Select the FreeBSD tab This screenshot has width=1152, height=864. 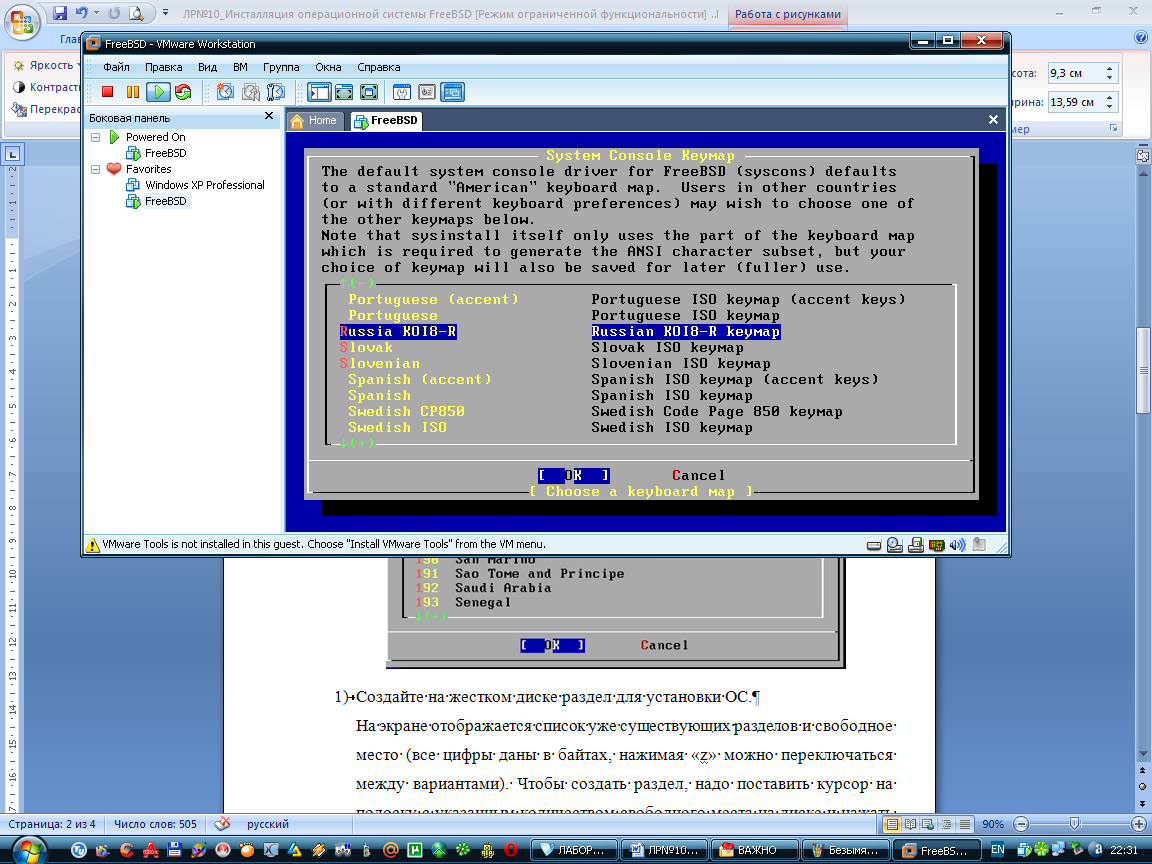(386, 120)
